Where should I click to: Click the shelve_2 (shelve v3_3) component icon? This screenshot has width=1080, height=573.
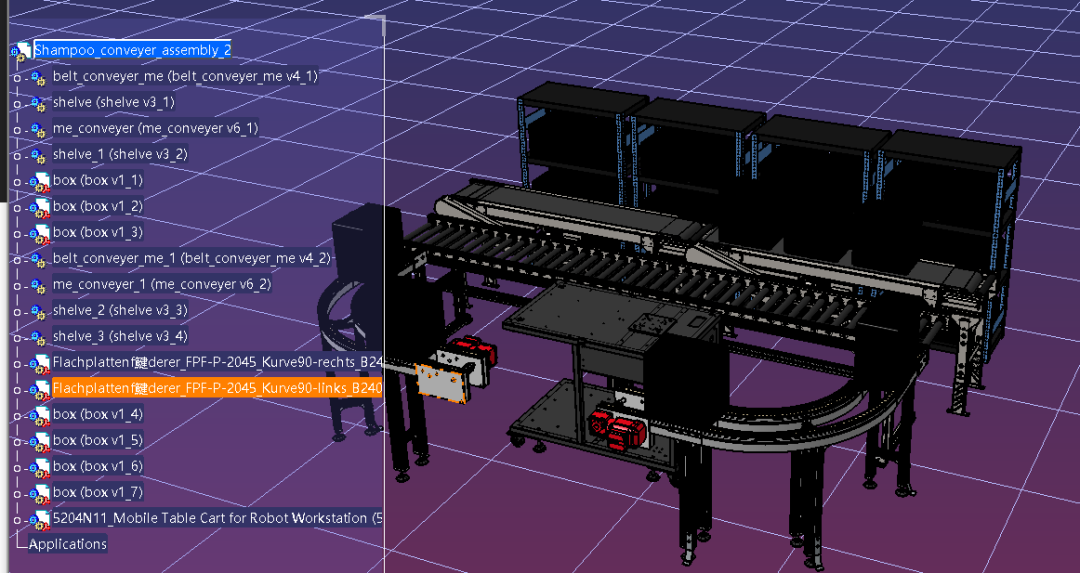[39, 311]
